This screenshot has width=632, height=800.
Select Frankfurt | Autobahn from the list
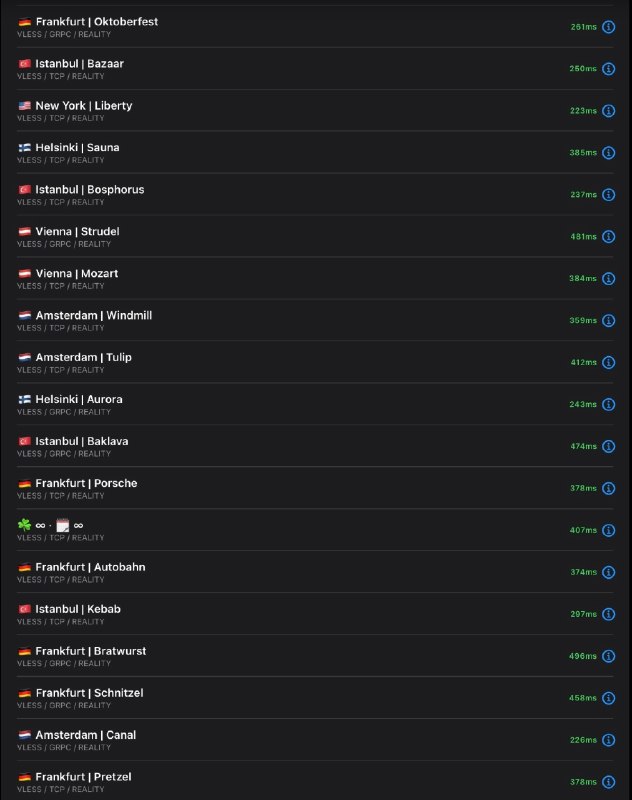click(x=315, y=572)
